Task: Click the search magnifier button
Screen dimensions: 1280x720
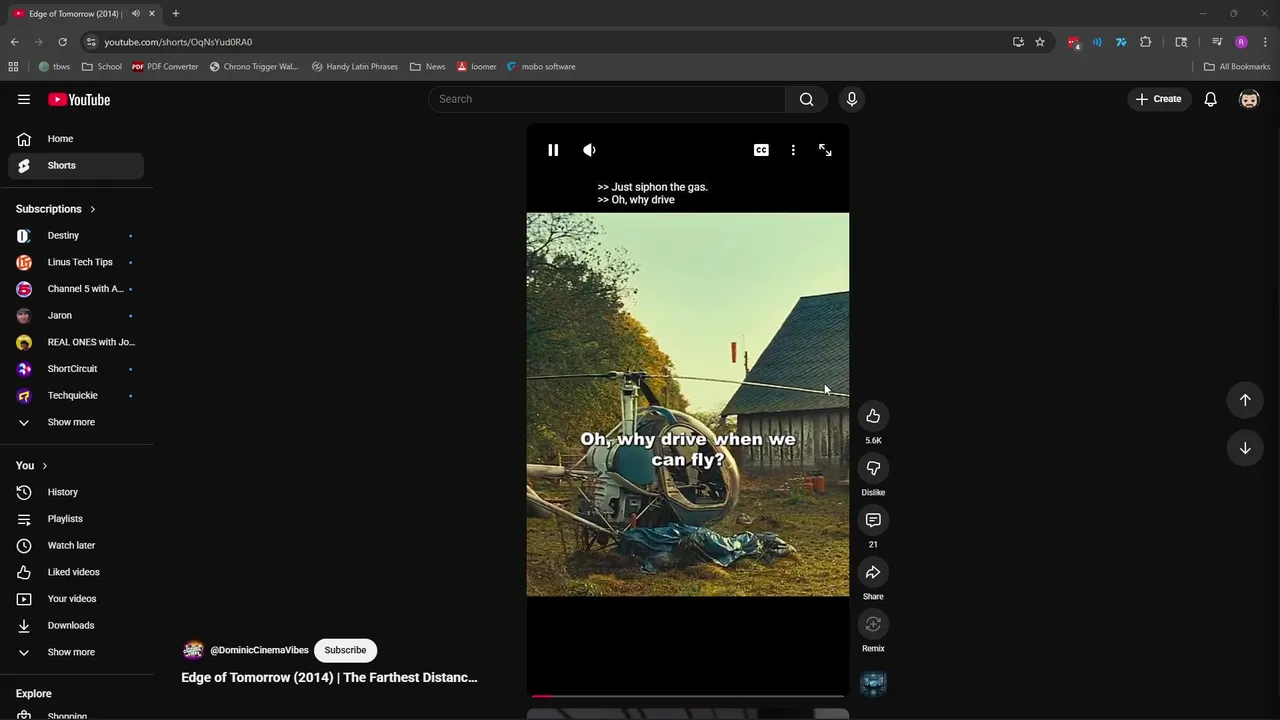Action: [x=807, y=99]
